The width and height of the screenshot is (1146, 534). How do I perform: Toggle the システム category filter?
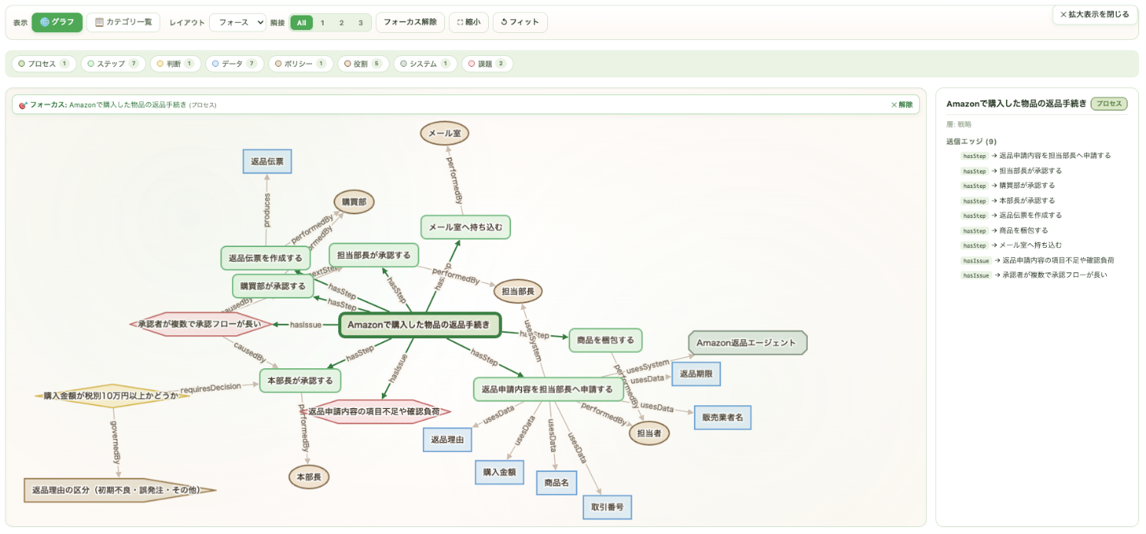[425, 64]
